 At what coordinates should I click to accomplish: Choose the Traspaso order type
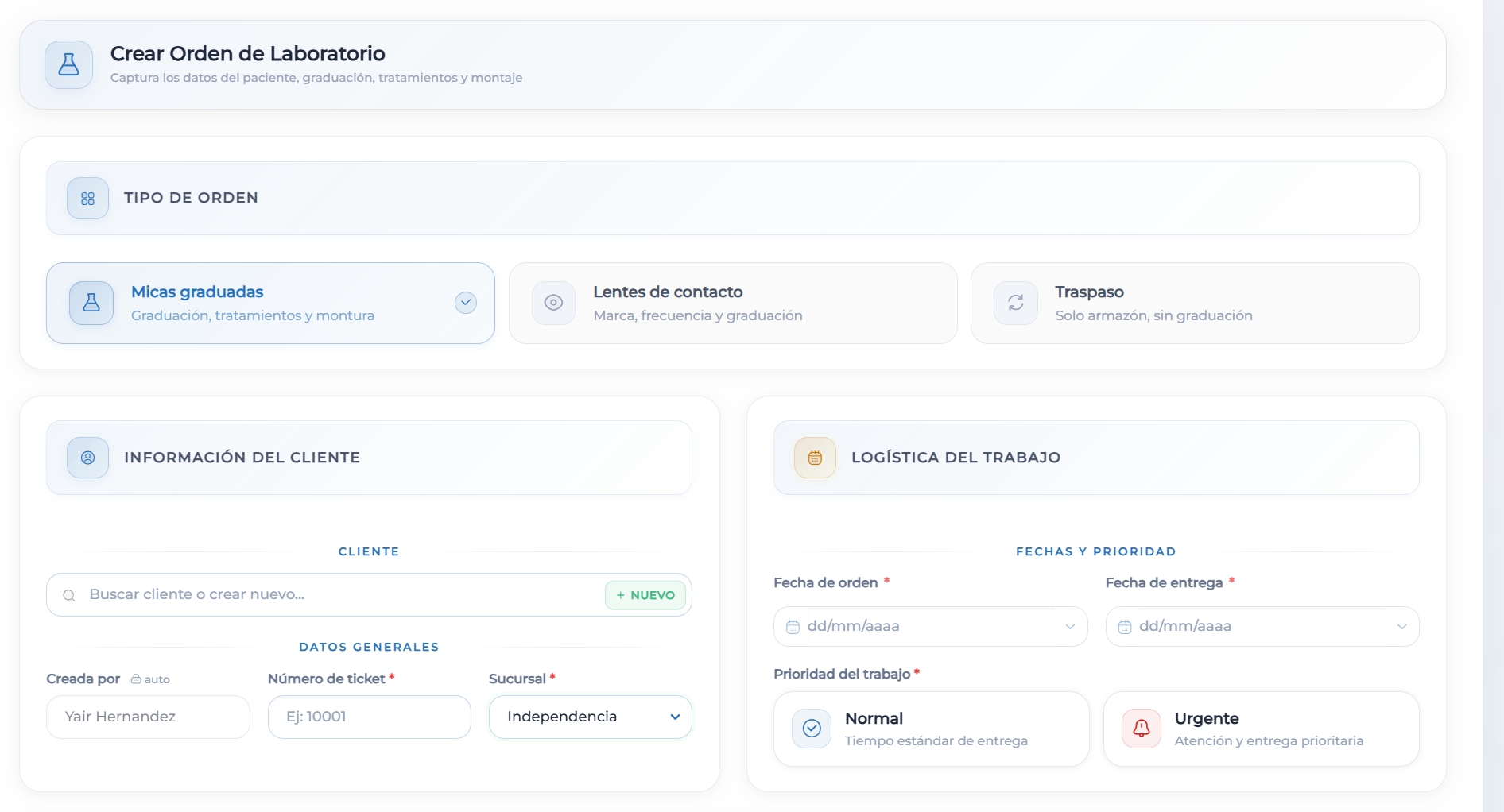(x=1194, y=303)
